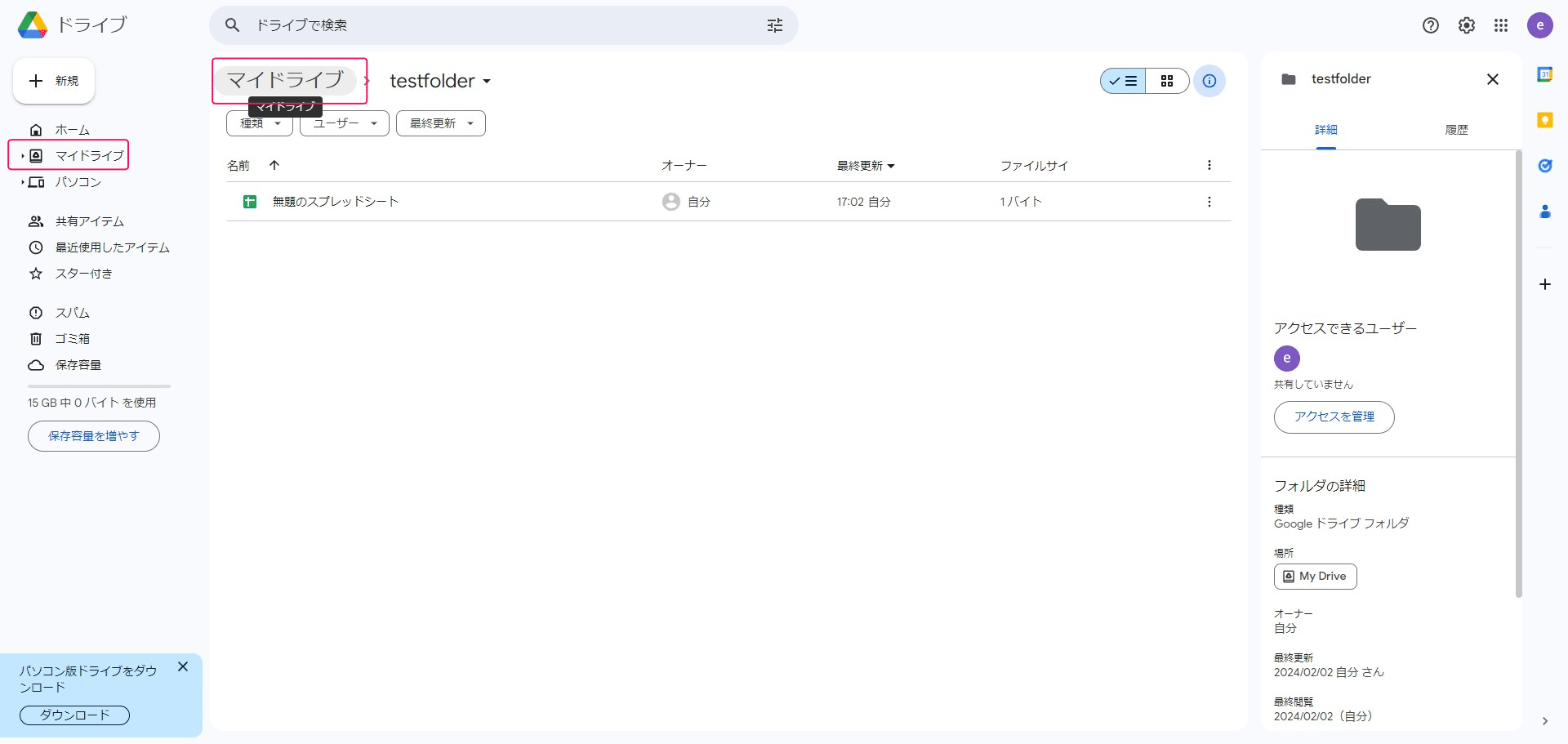Open 最終更新 column sort dropdown

point(866,166)
